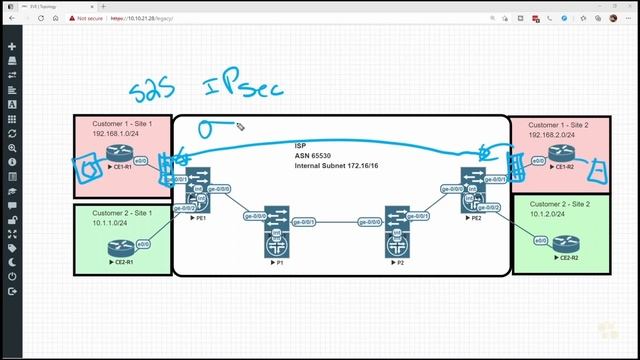This screenshot has height=360, width=640.
Task: Toggle the lab lock padlock icon
Action: [x=12, y=220]
